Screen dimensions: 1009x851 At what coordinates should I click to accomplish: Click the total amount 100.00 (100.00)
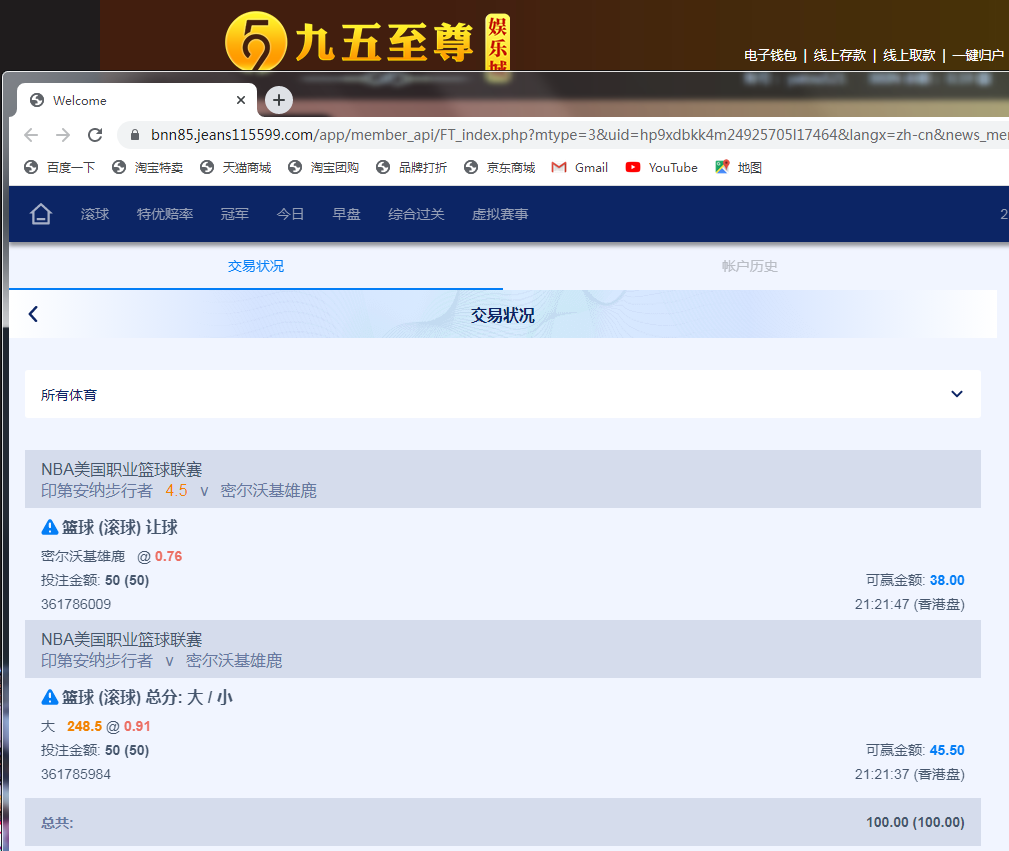pos(915,822)
